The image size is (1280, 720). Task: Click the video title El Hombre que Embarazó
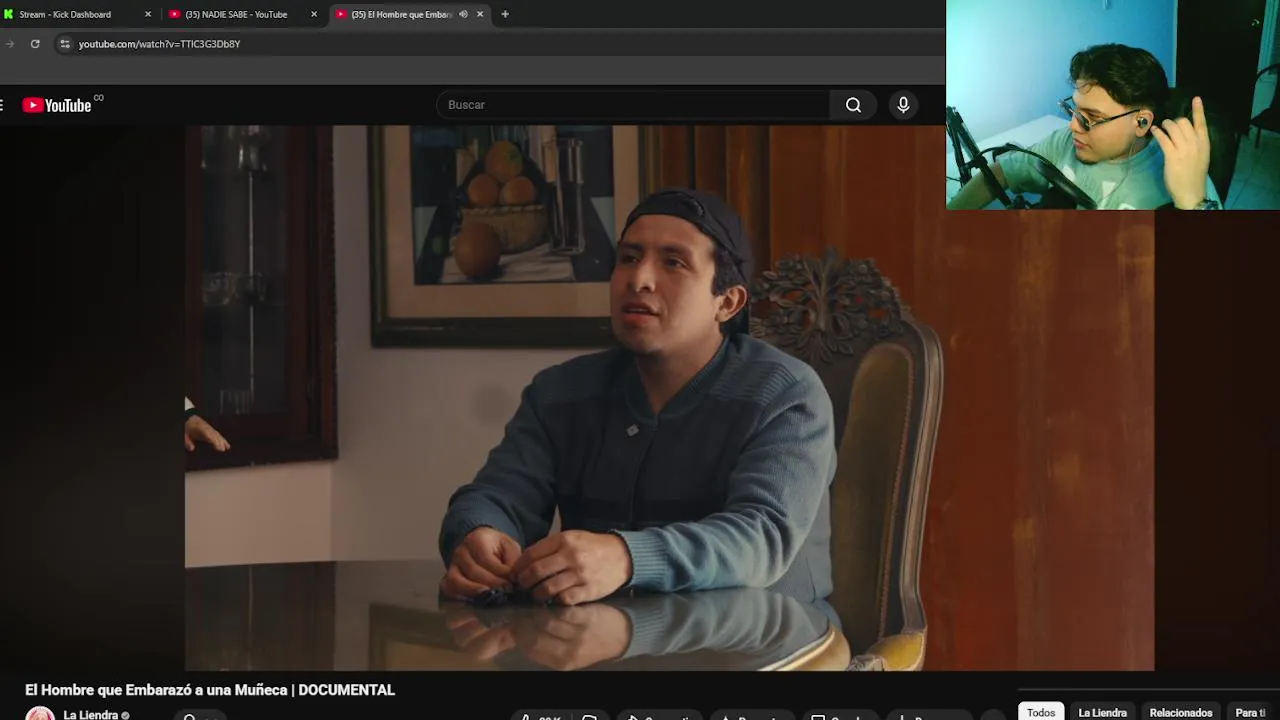210,690
